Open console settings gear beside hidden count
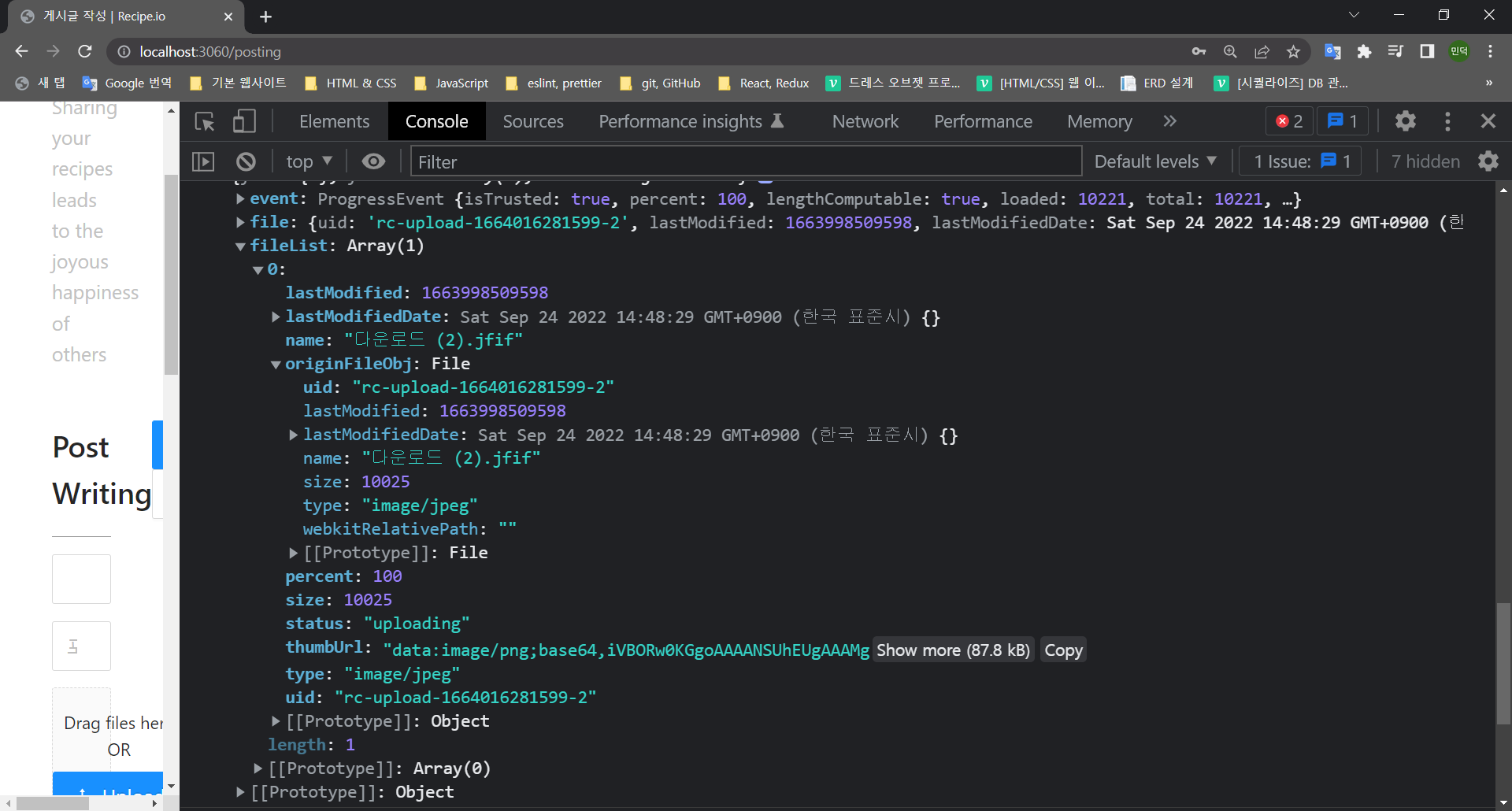This screenshot has height=811, width=1512. click(x=1488, y=161)
